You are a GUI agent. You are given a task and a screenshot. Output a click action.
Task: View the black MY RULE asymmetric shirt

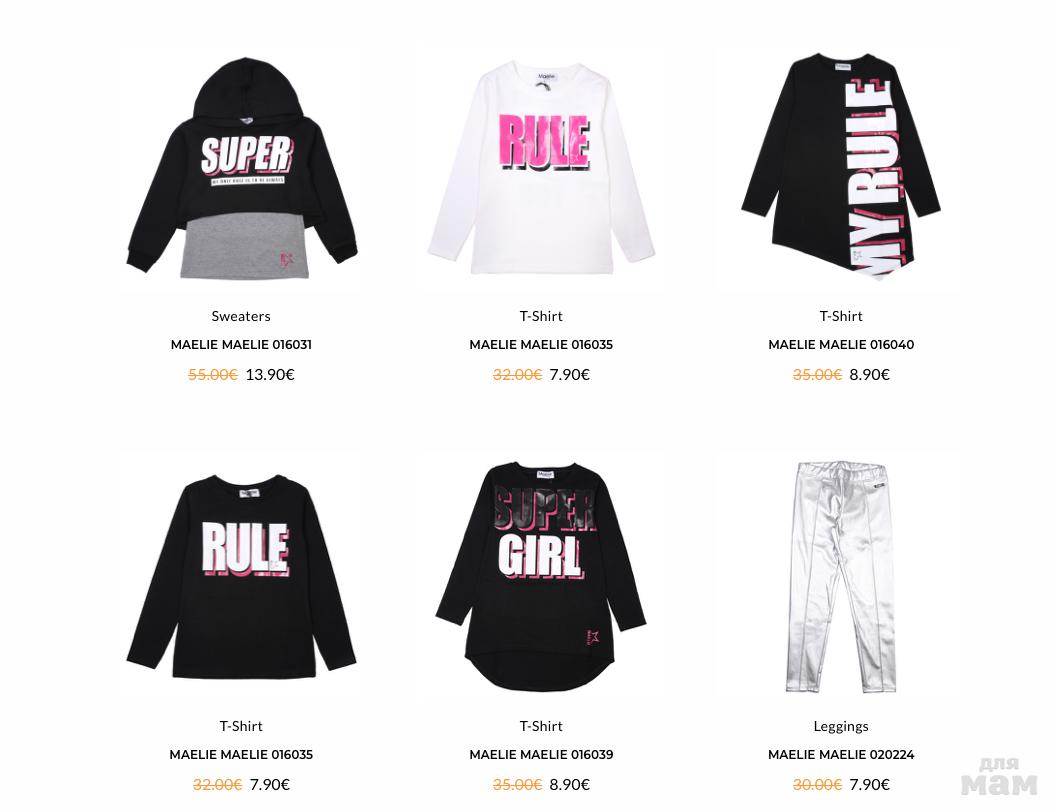click(841, 166)
